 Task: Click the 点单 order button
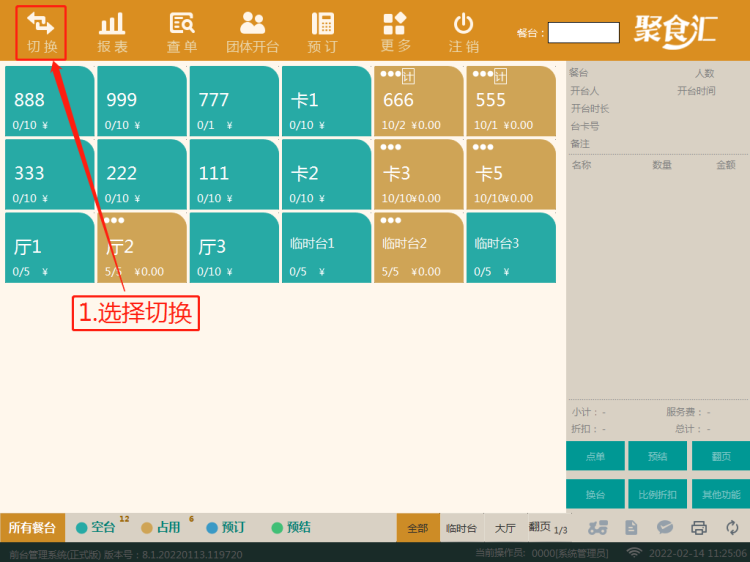click(596, 456)
